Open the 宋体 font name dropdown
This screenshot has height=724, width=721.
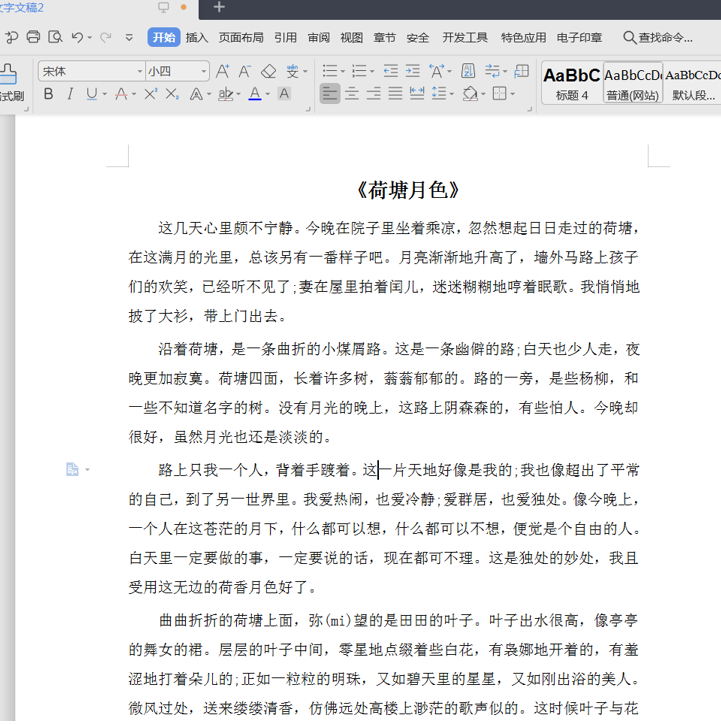click(139, 72)
